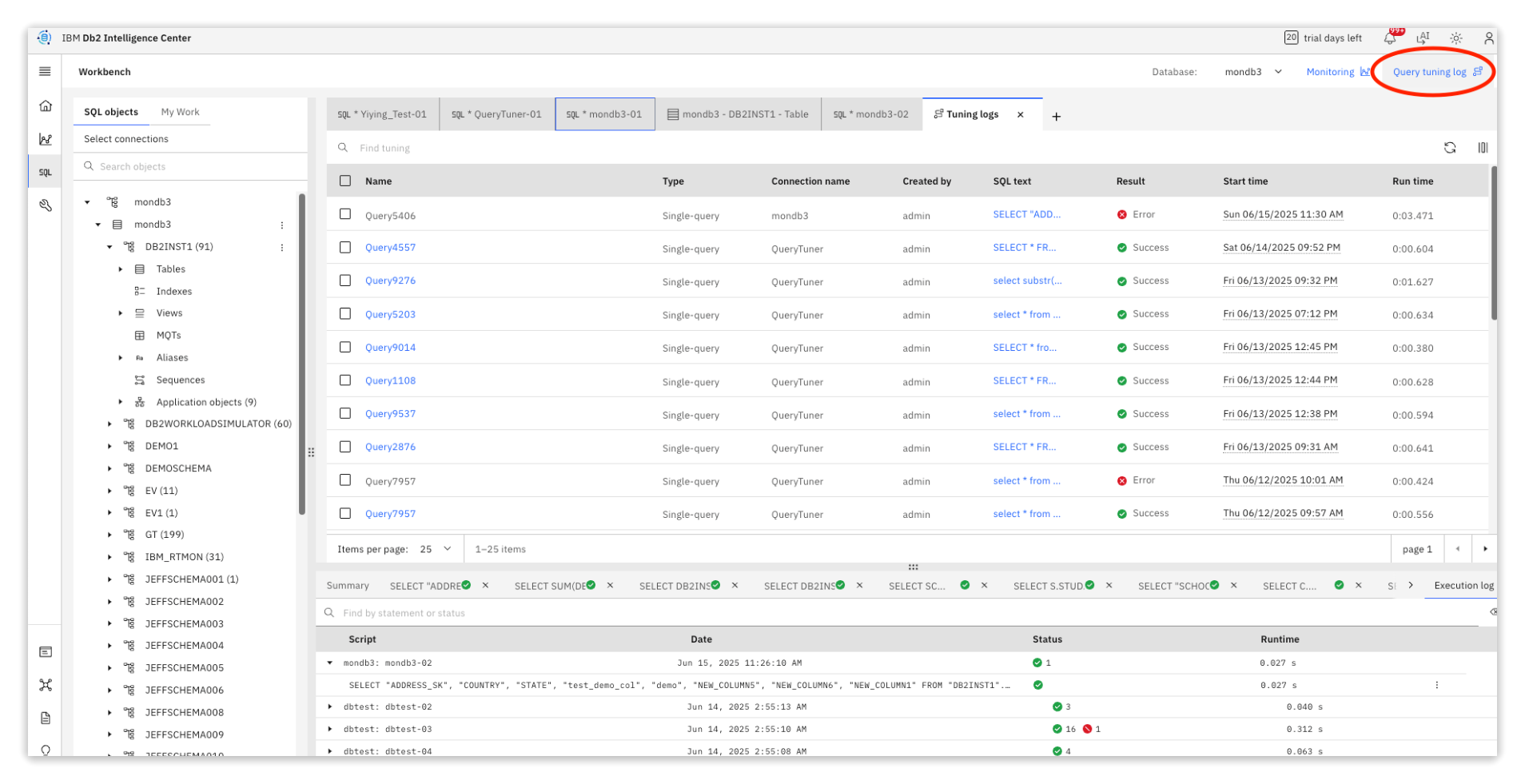Open column settings icon in tuning logs
The width and height of the screenshot is (1525, 784).
1483,148
